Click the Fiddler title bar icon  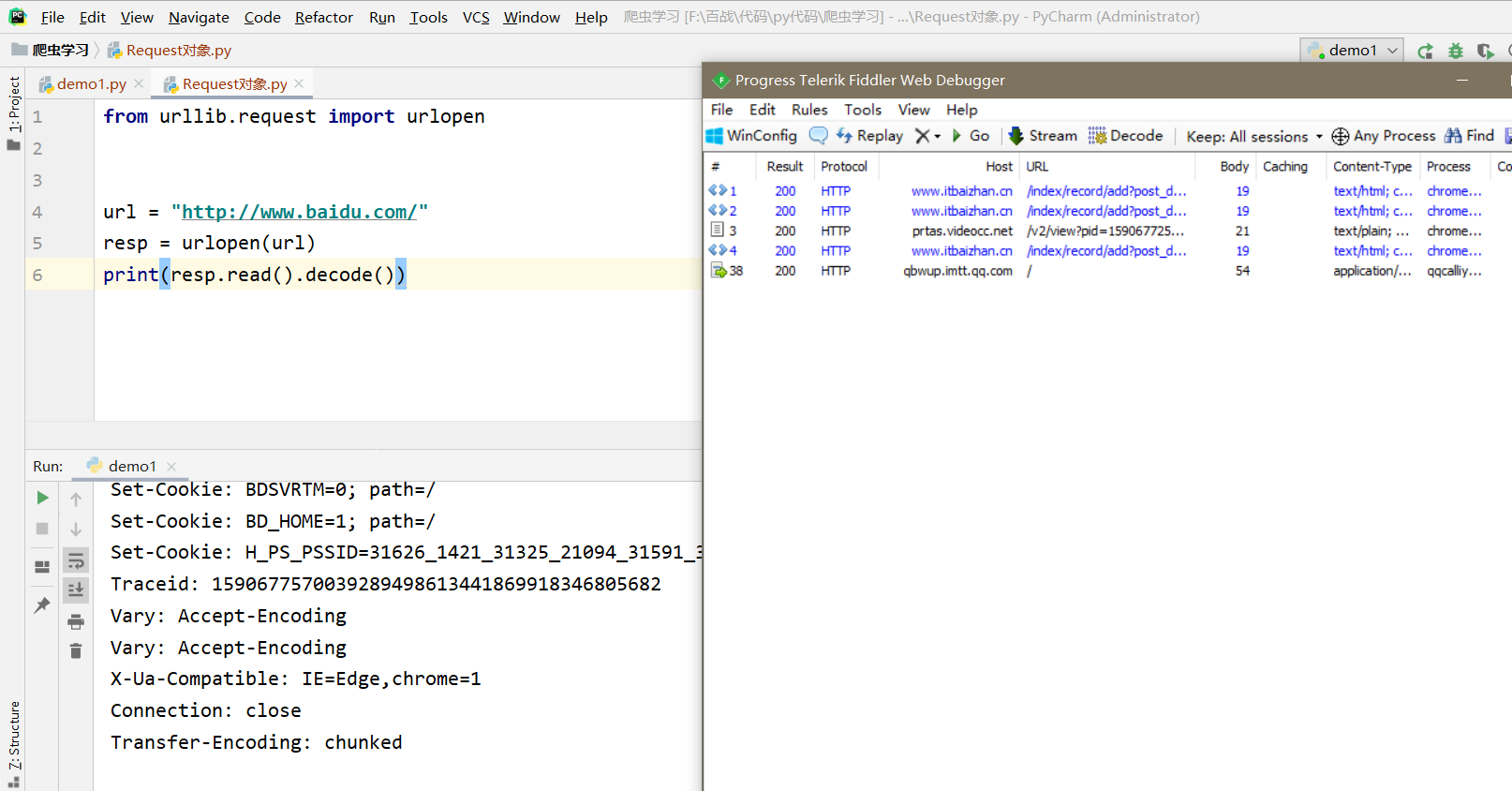(721, 81)
